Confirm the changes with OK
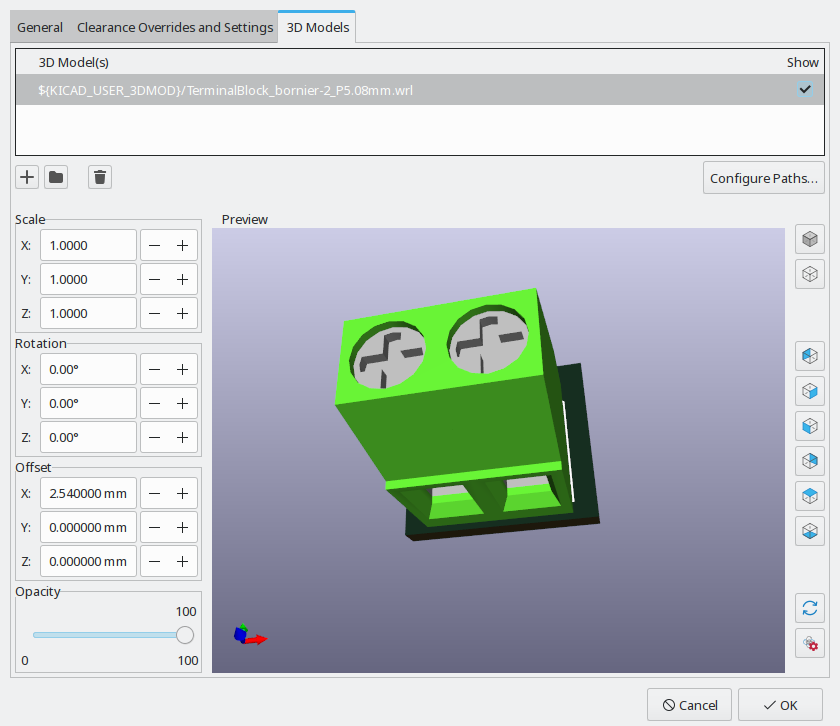This screenshot has height=726, width=840. coord(781,705)
